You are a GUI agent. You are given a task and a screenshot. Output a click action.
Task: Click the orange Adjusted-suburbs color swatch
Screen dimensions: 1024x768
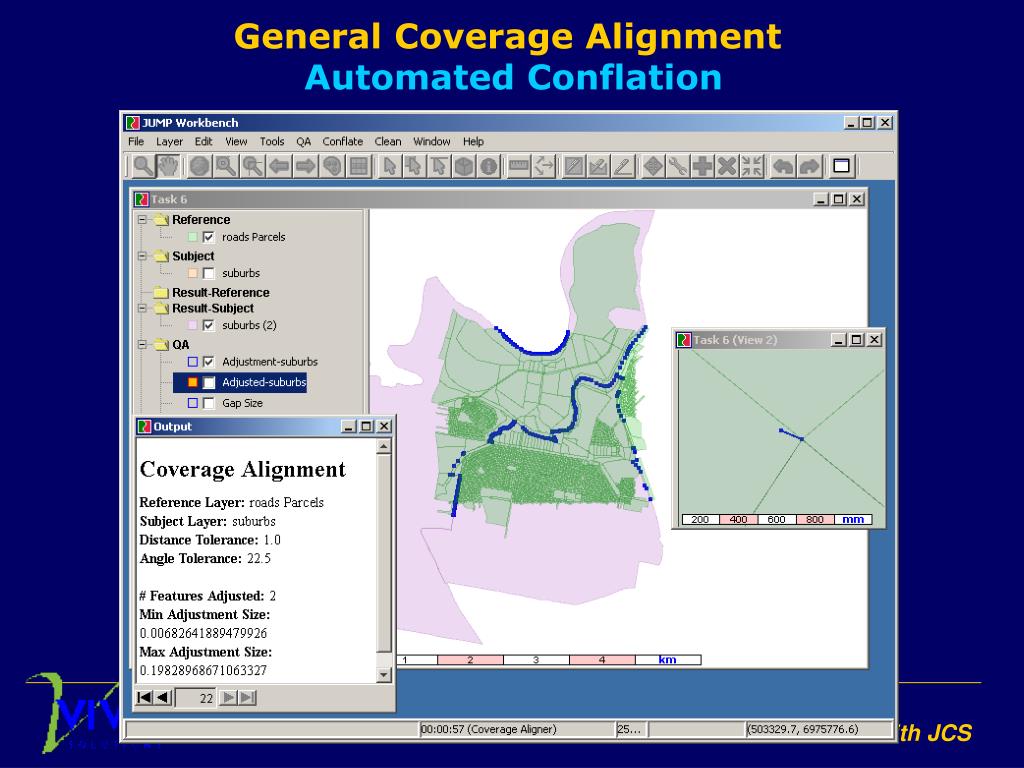pos(193,383)
